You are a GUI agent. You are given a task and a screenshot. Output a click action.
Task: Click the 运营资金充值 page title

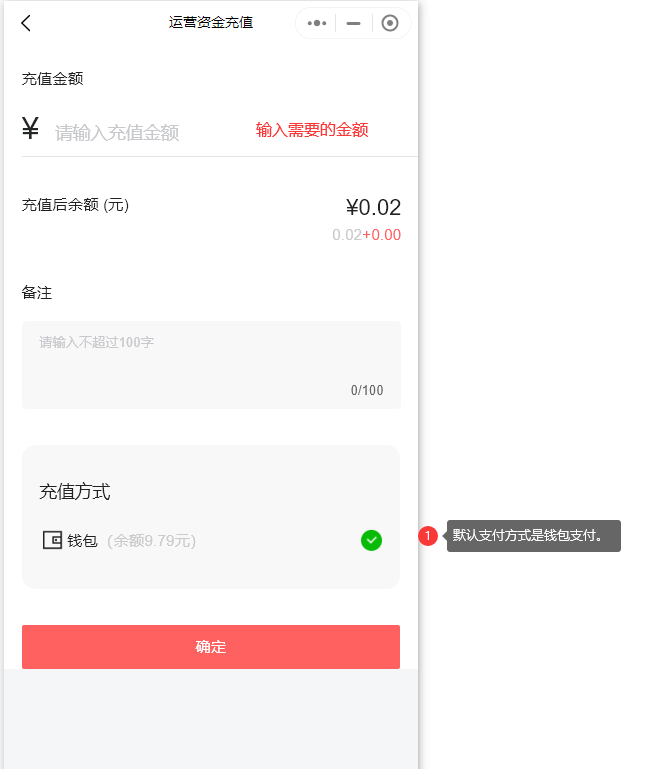click(x=211, y=22)
